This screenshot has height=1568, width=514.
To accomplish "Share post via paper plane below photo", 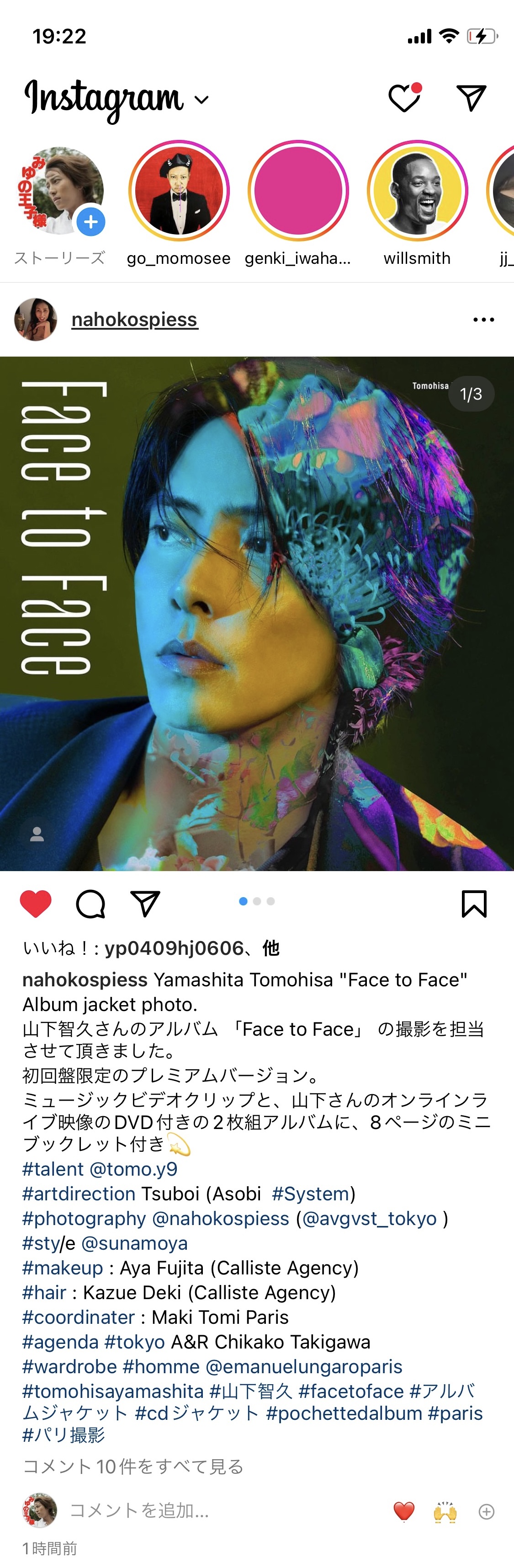I will click(145, 904).
